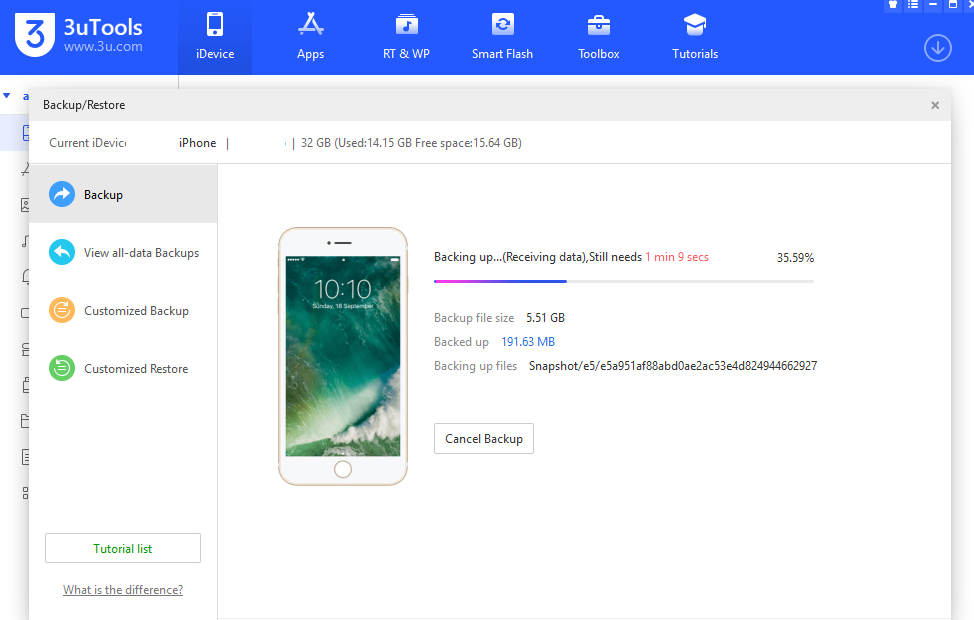The image size is (974, 620).
Task: Click the 3uTools logo
Action: pyautogui.click(x=79, y=35)
